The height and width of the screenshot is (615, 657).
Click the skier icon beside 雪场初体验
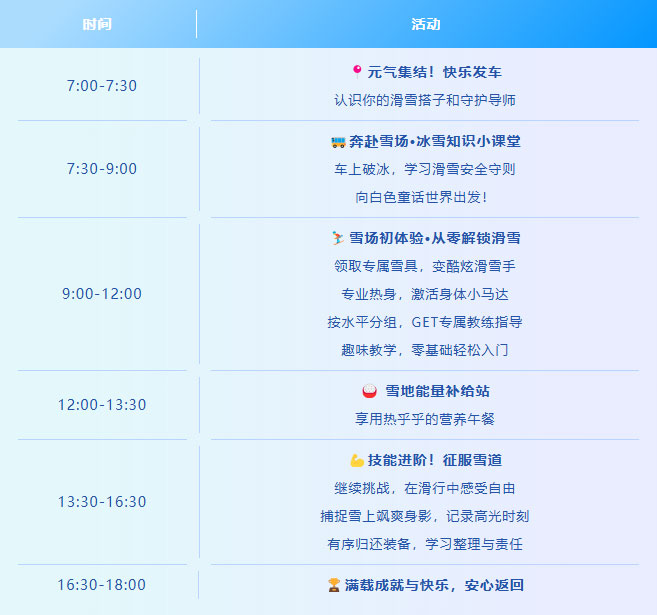[x=337, y=238]
